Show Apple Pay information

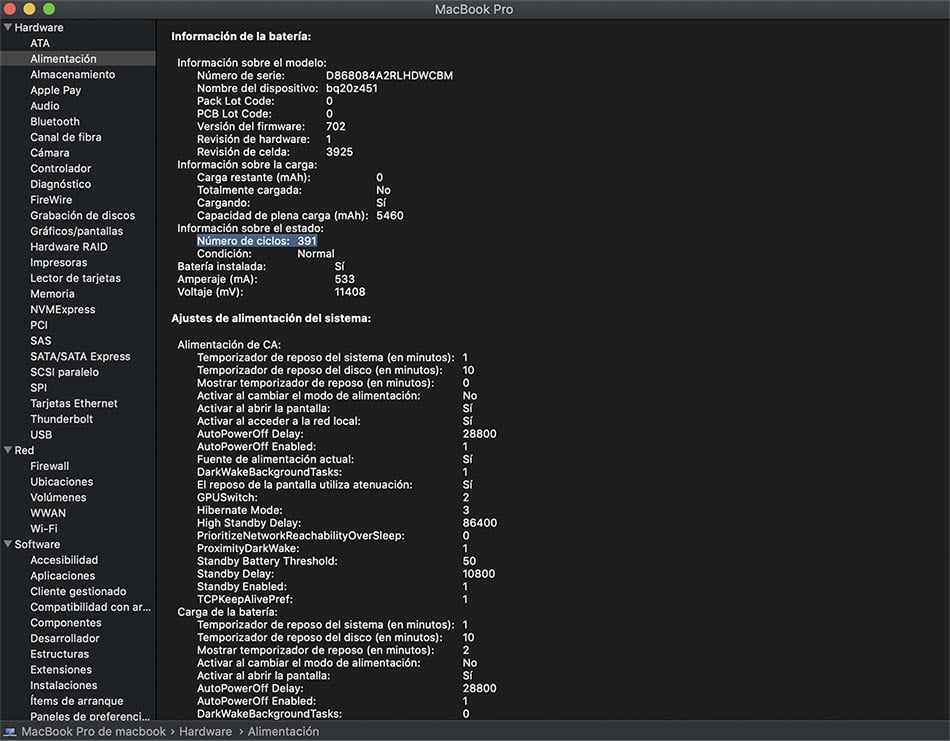tap(56, 90)
